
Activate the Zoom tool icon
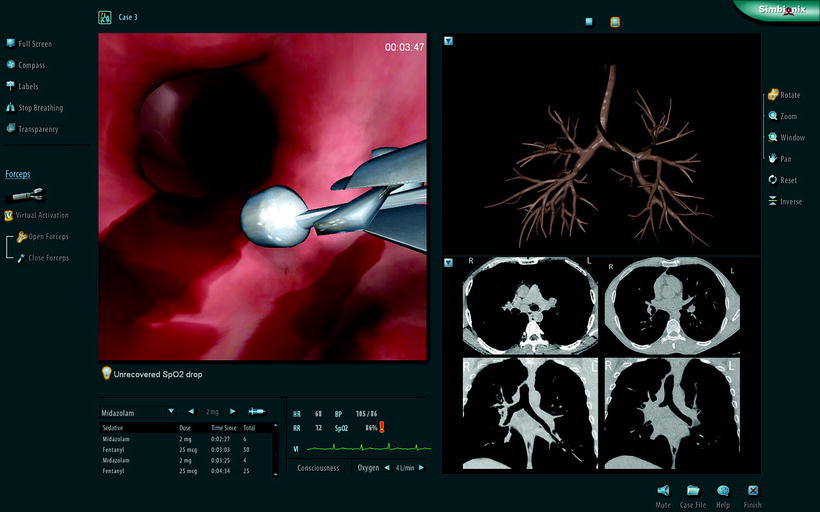click(773, 116)
